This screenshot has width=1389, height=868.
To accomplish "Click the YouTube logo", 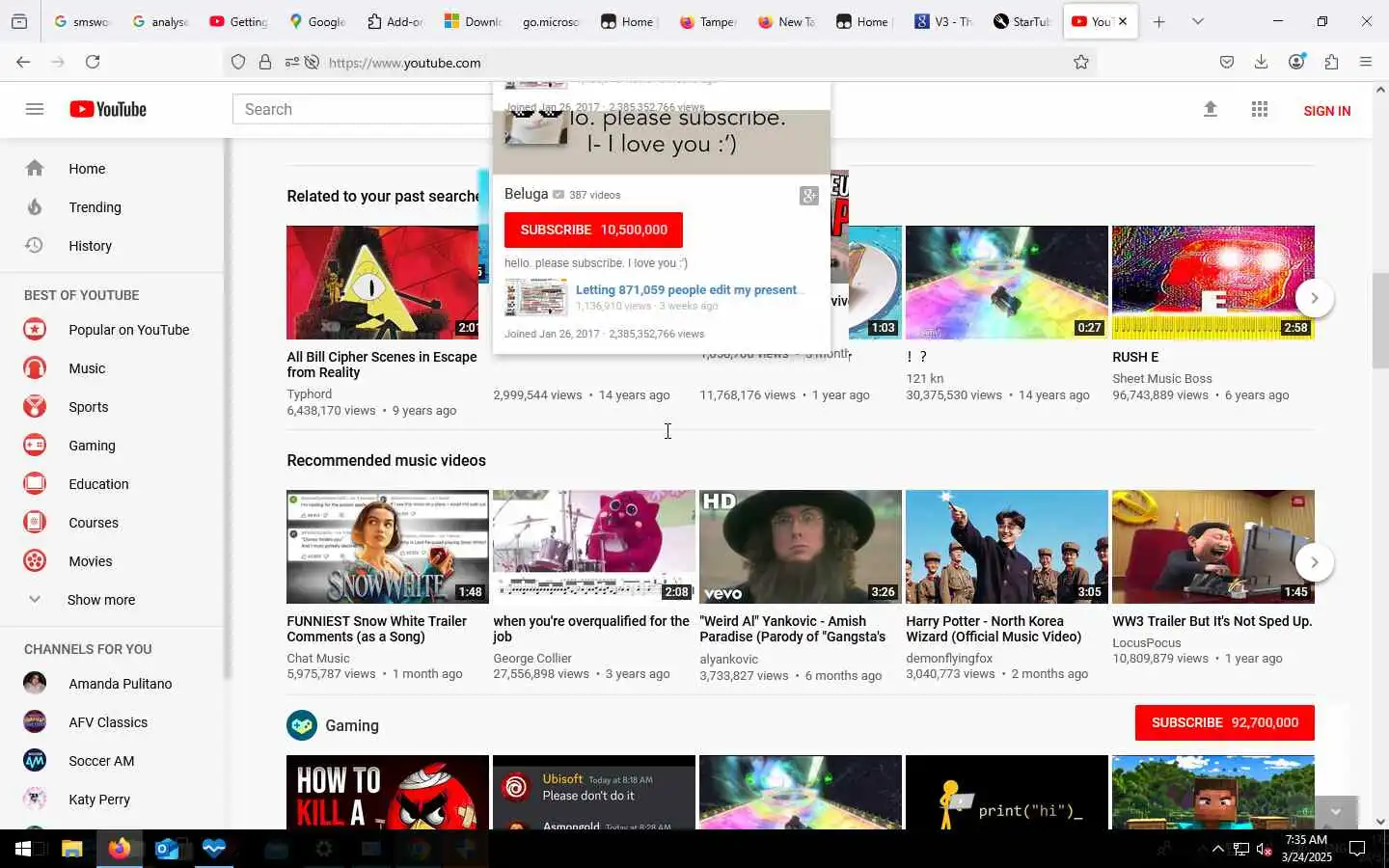I will tap(108, 109).
